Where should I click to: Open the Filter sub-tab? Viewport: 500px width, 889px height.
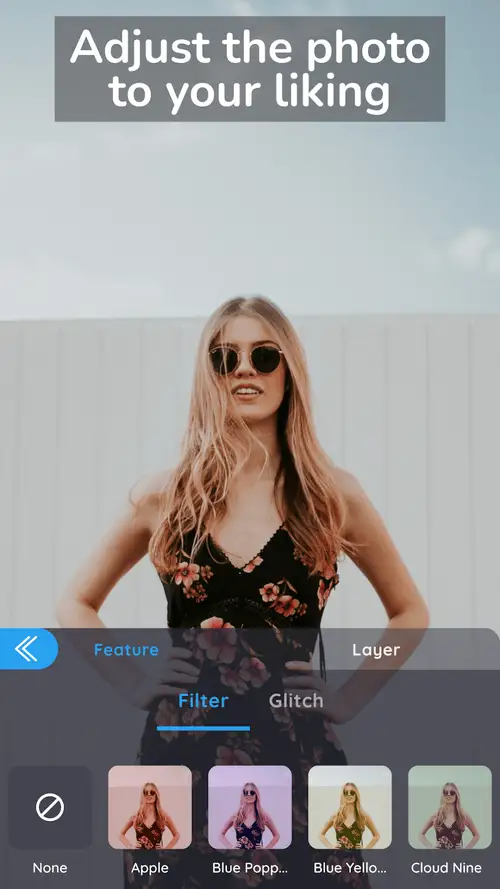click(x=203, y=701)
